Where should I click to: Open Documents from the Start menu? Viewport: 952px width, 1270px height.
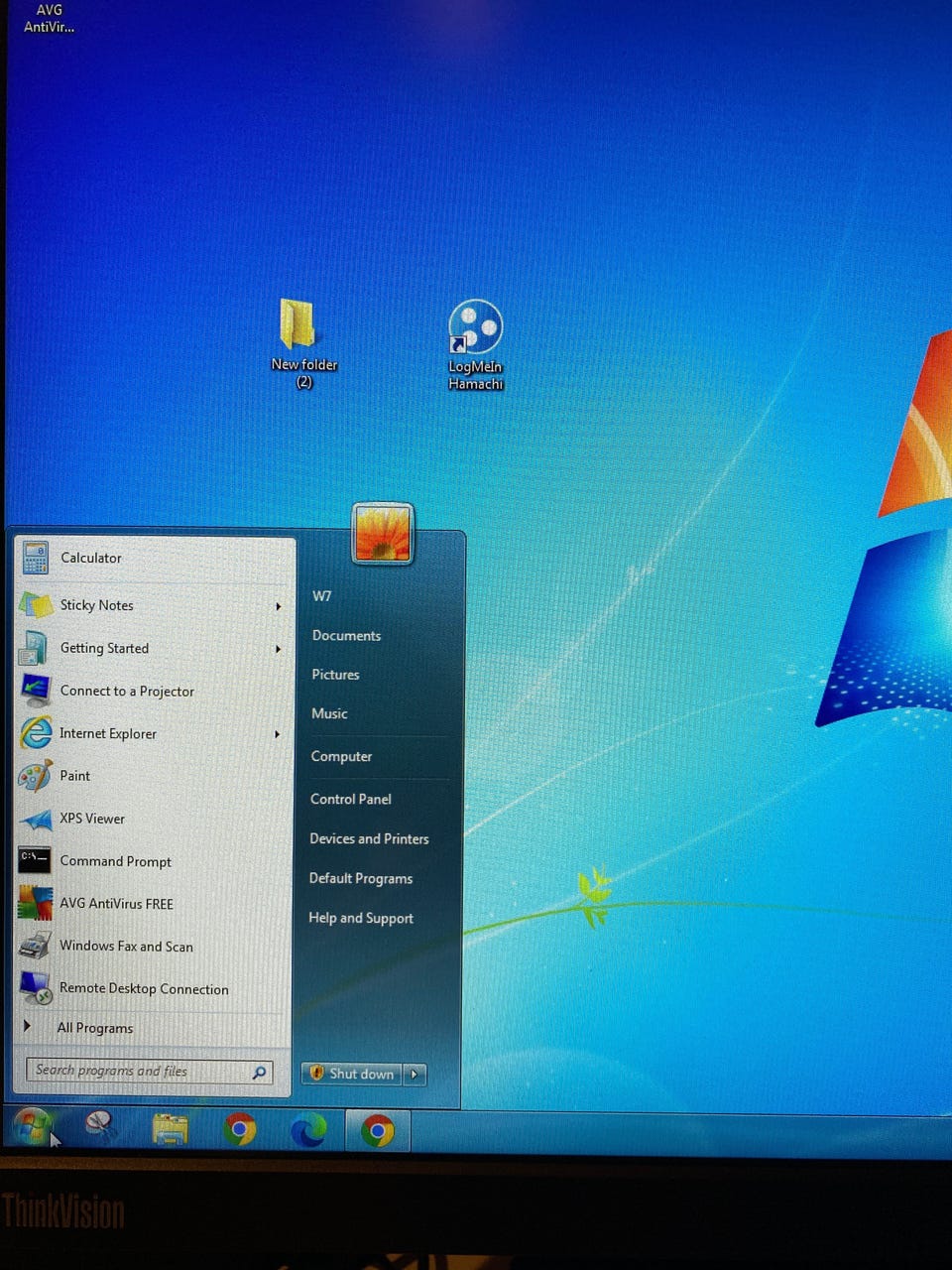(x=346, y=636)
